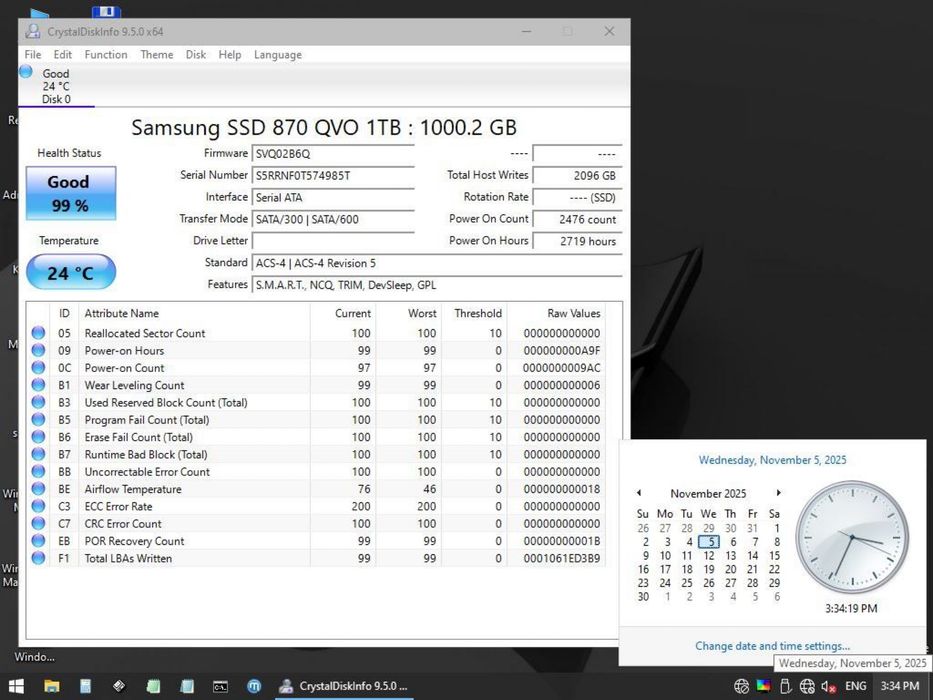Select November 28 in the calendar

pos(752,583)
